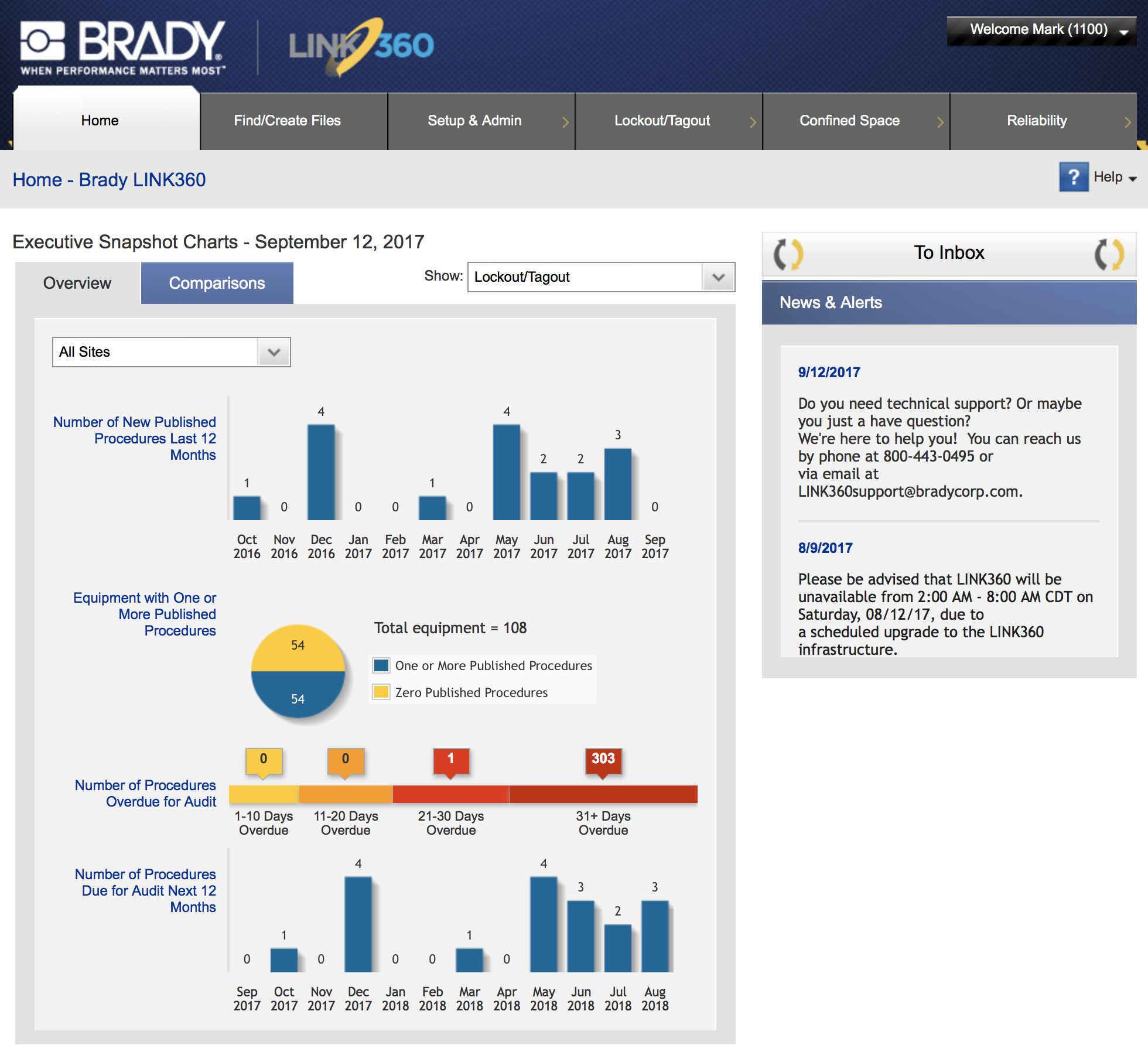Screen dimensions: 1148x1052
Task: Switch to the Overview tab
Action: (x=77, y=283)
